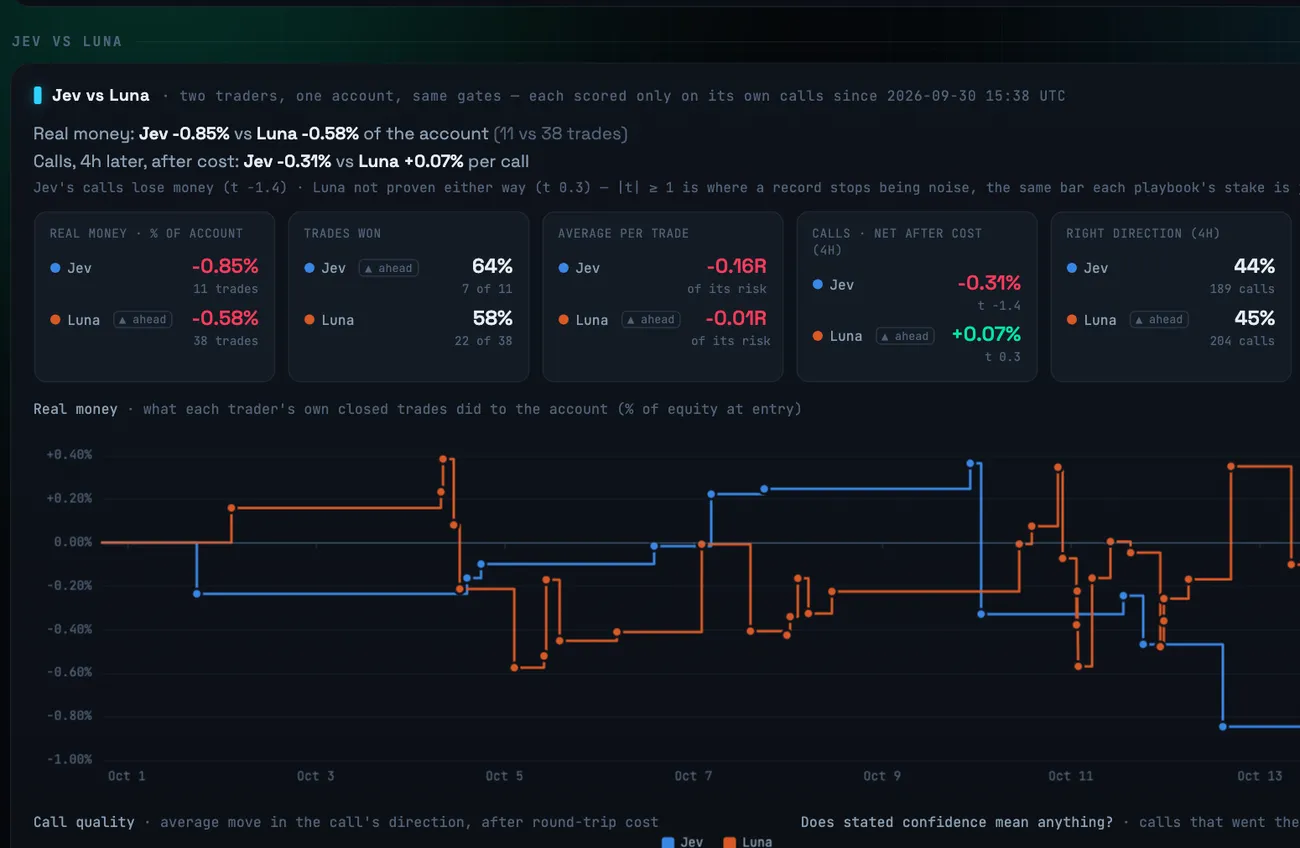This screenshot has width=1300, height=848.
Task: Select Luna's ahead badge in Calls Net After Cost card
Action: 904,336
